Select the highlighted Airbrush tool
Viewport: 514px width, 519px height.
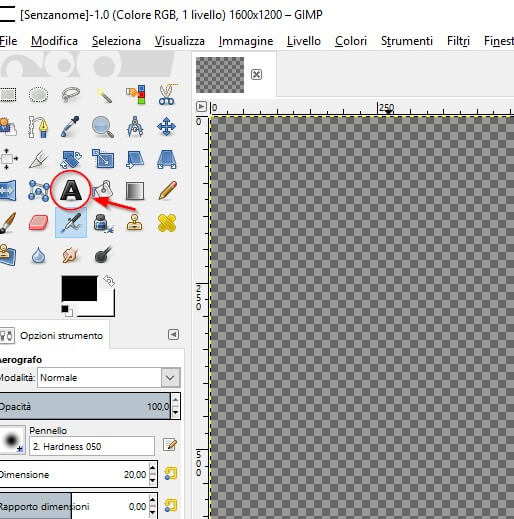(71, 222)
